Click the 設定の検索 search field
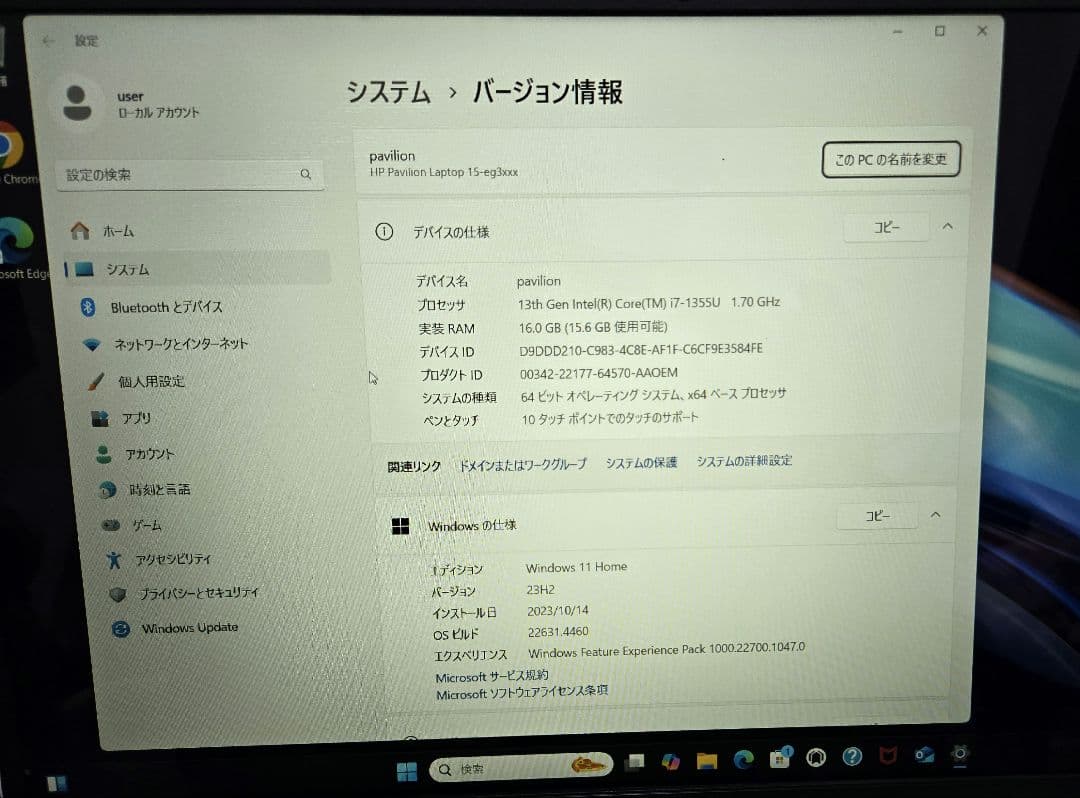Viewport: 1080px width, 798px height. [190, 174]
